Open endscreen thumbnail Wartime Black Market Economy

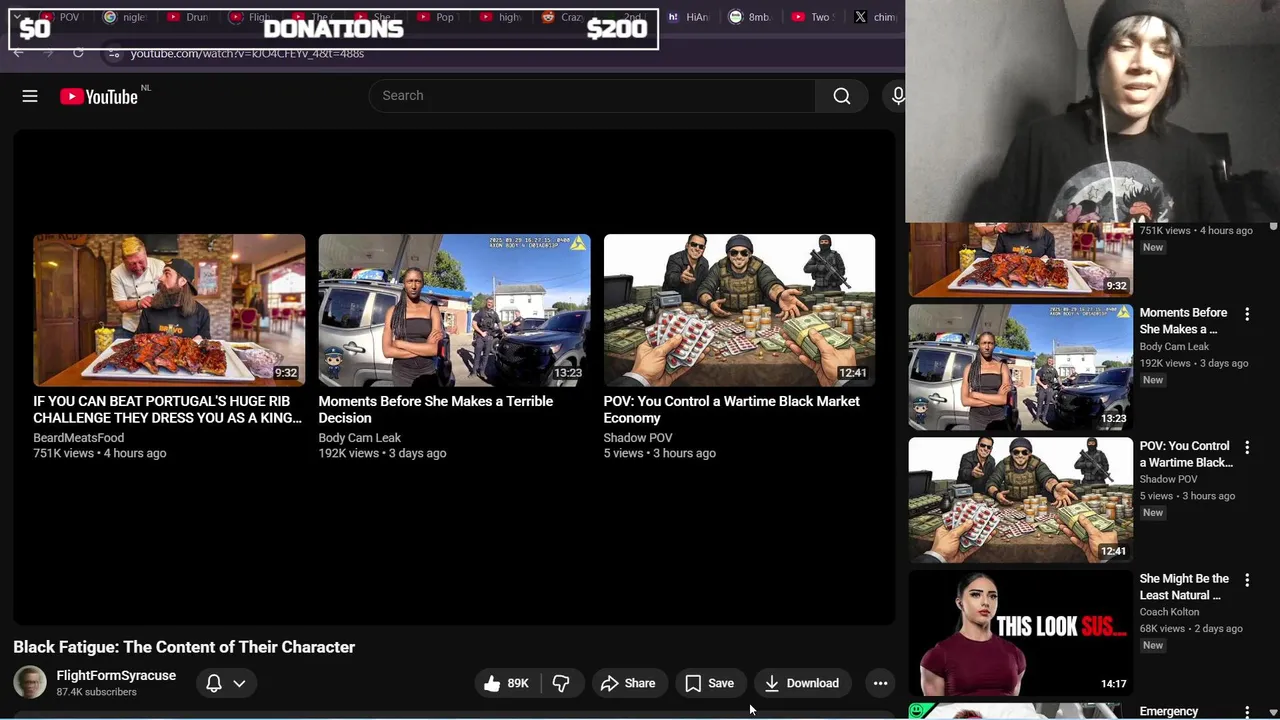tap(739, 310)
